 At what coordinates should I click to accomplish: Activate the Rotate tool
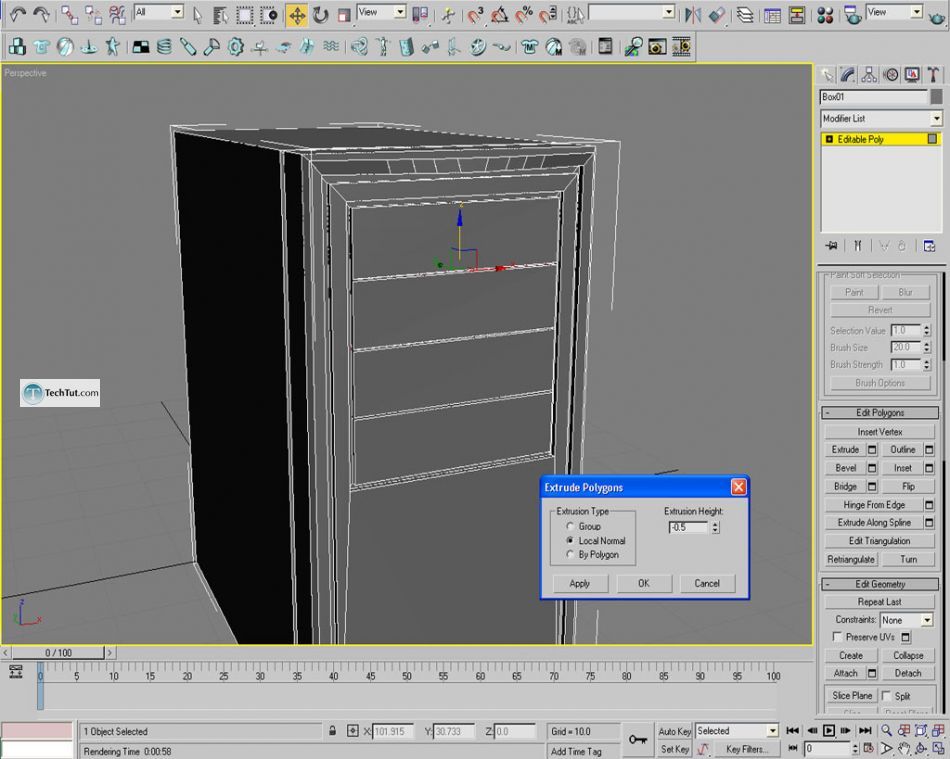pos(320,14)
